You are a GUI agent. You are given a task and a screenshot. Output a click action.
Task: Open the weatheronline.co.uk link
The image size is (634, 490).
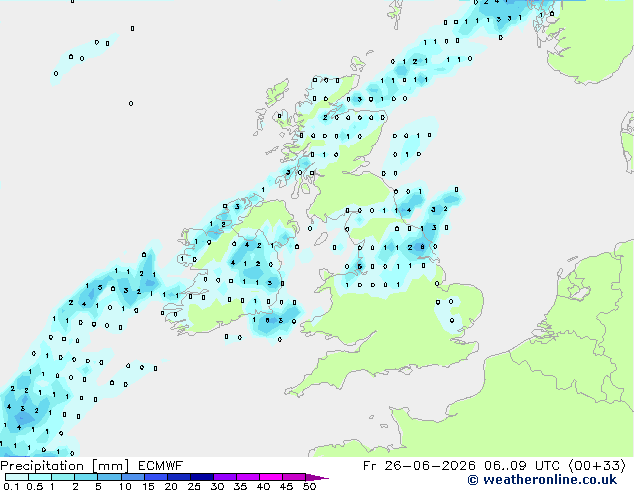542,480
